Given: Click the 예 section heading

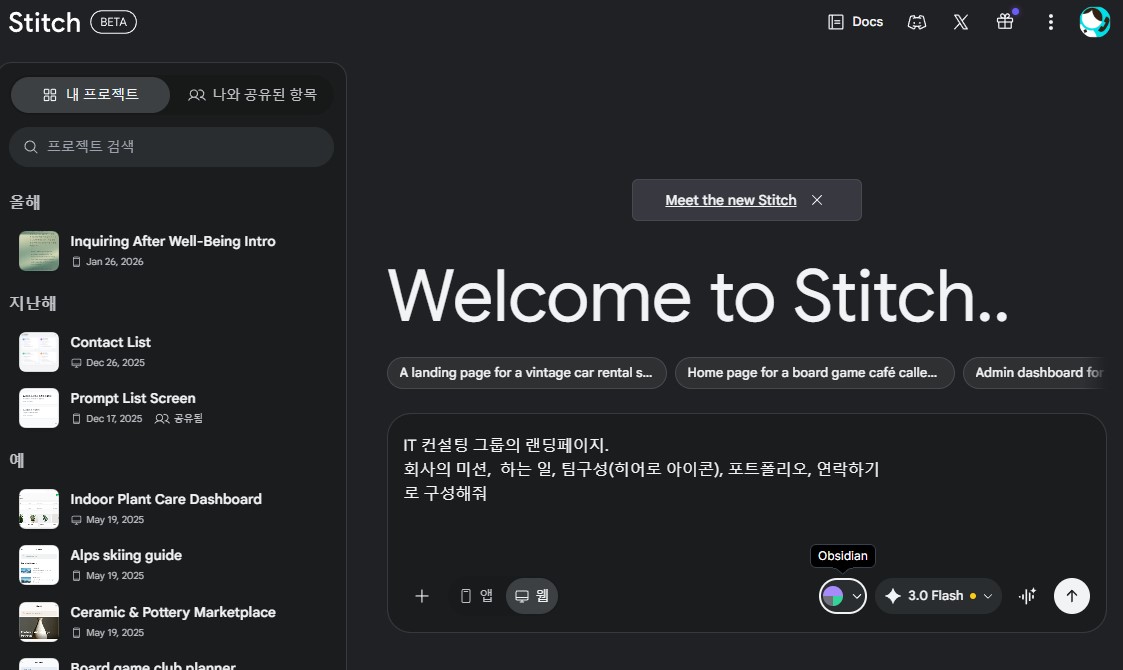Looking at the screenshot, I should click(17, 460).
